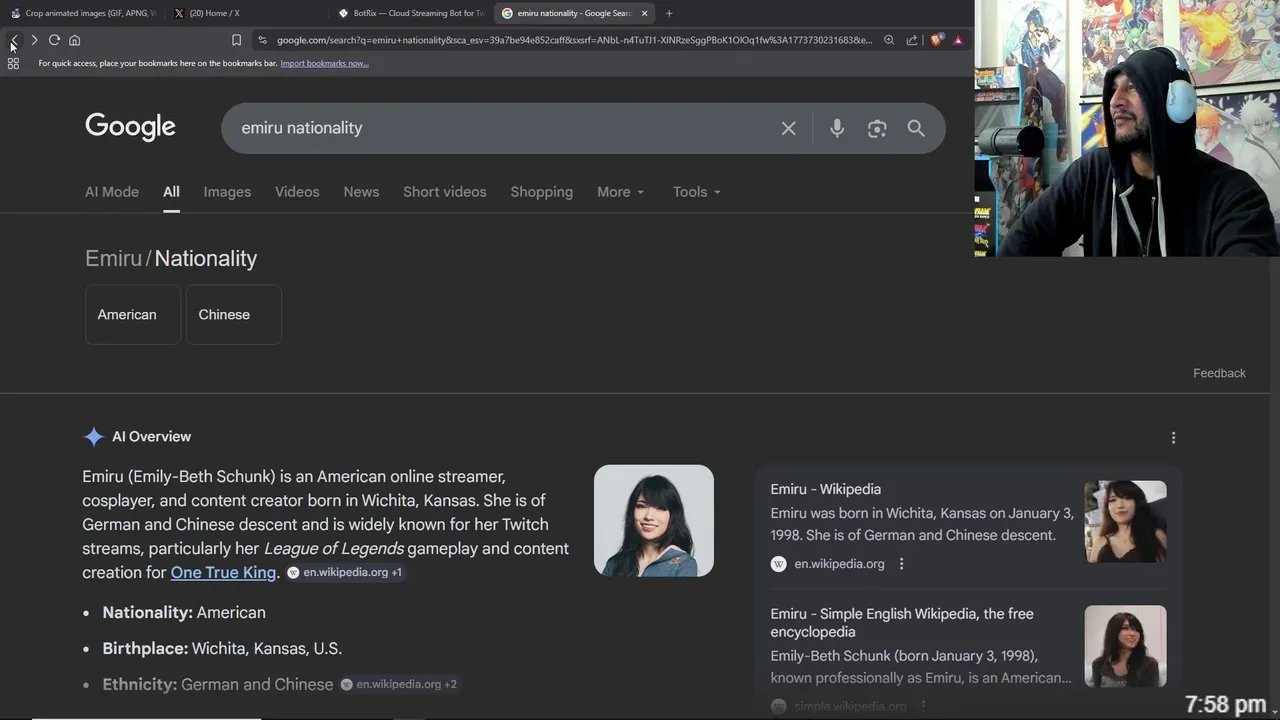Viewport: 1280px width, 720px height.
Task: Select the American nationality chip
Action: point(133,314)
